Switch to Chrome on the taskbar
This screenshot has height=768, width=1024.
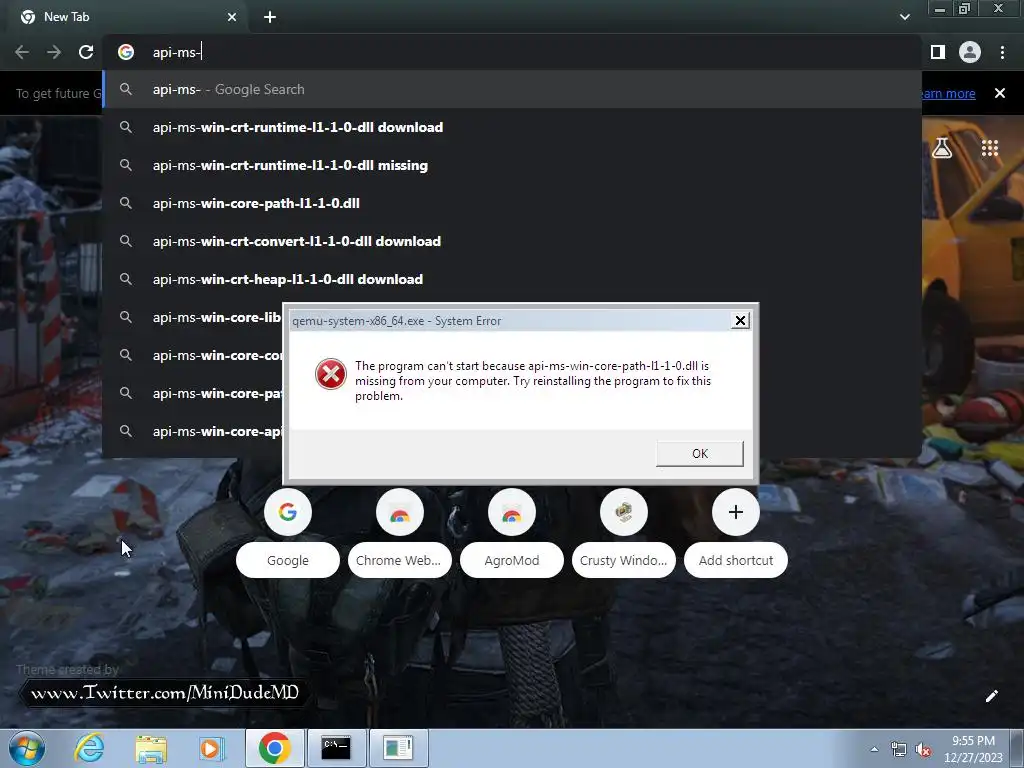[274, 748]
